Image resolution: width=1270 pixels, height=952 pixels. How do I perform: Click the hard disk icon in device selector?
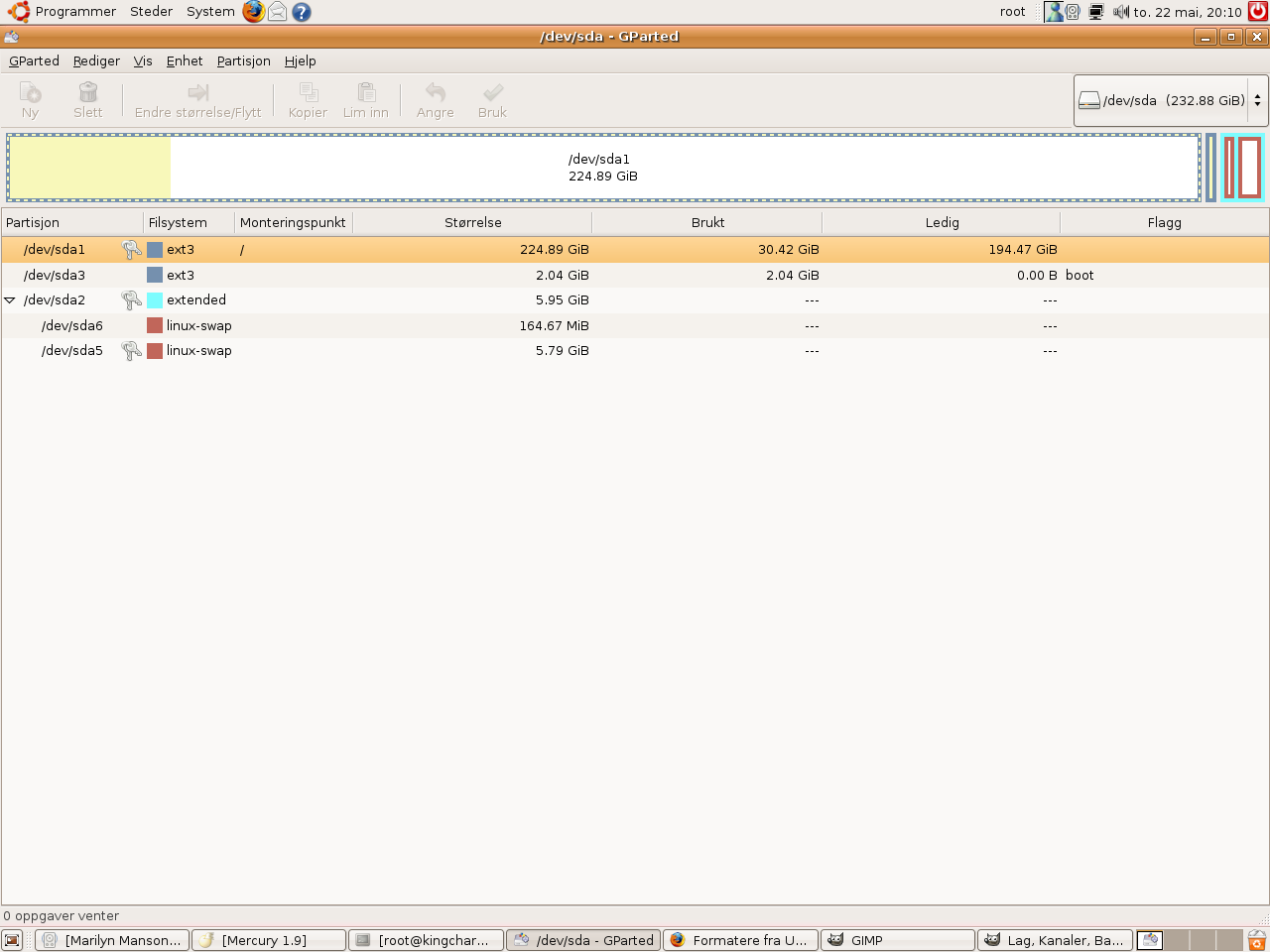1089,100
